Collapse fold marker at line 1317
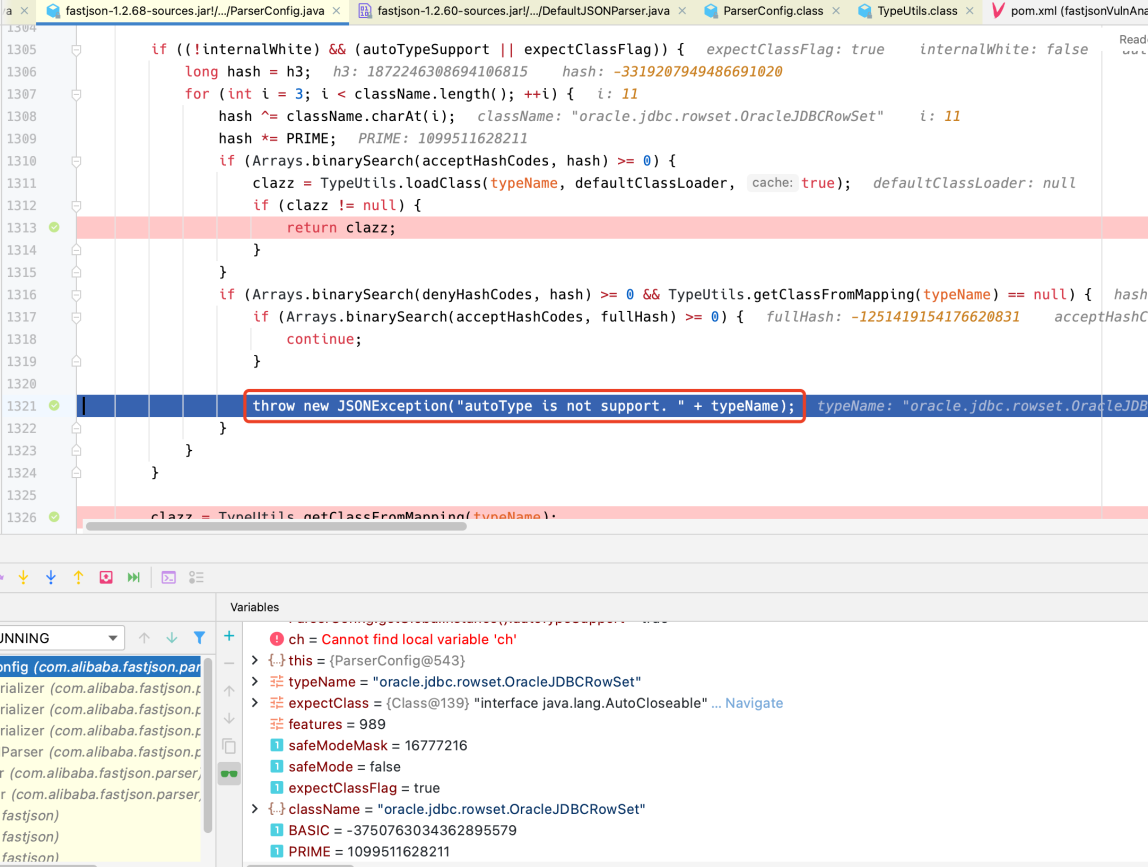The height and width of the screenshot is (867, 1148). (x=76, y=317)
